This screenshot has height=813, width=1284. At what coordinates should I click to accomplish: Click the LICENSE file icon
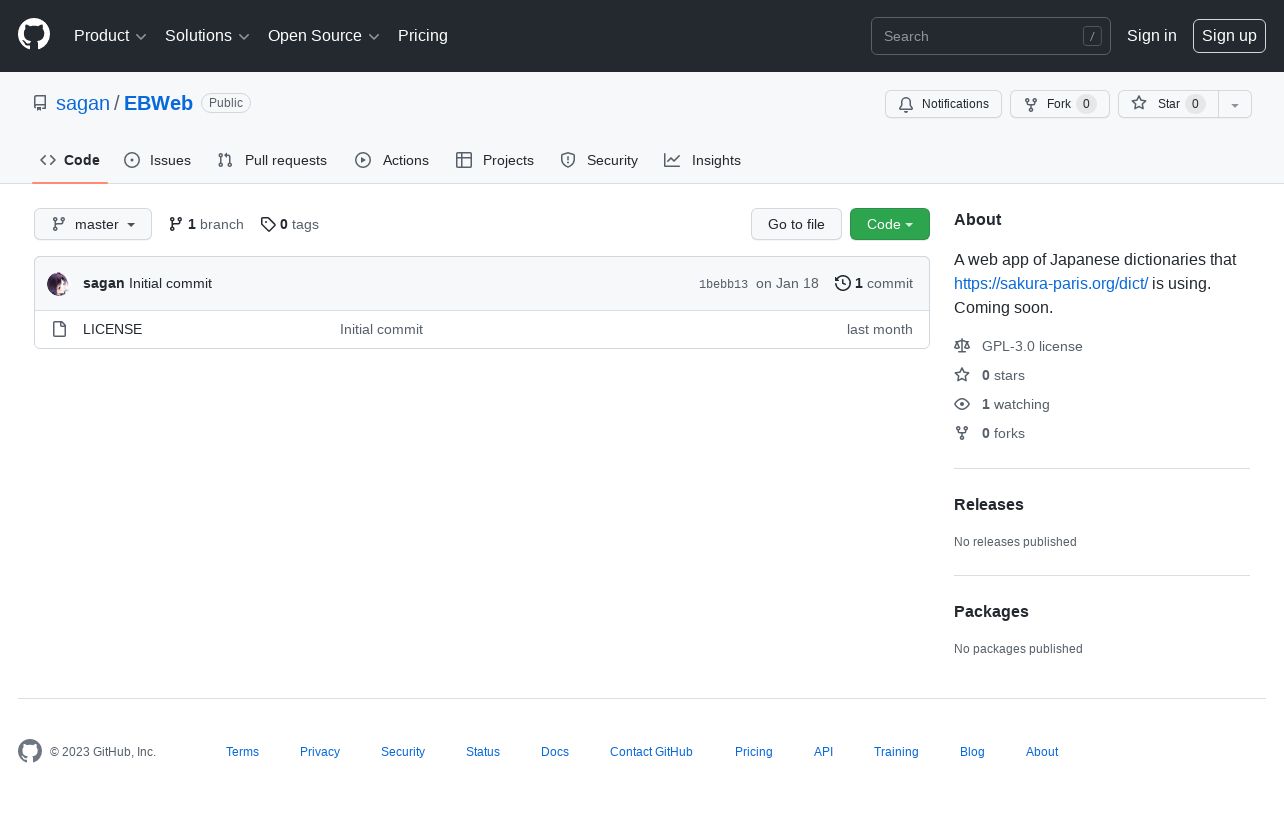coord(59,329)
